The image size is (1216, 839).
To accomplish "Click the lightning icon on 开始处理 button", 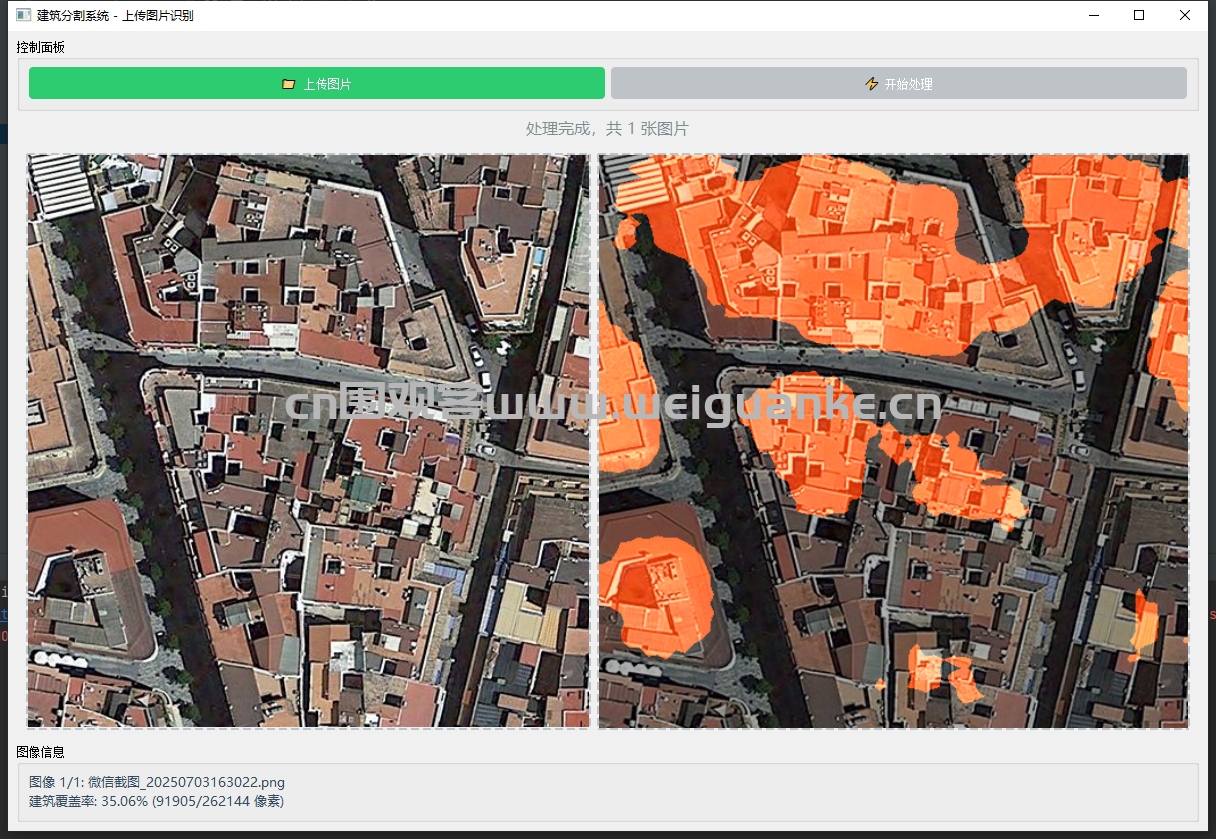I will coord(871,84).
